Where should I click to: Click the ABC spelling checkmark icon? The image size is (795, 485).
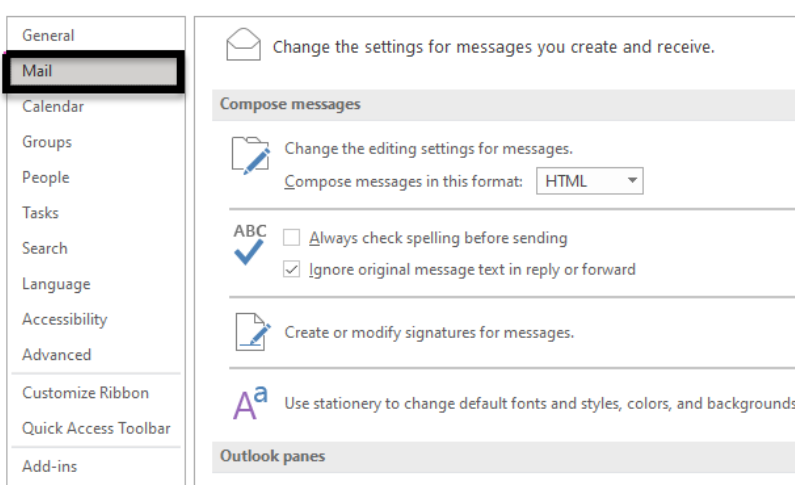(249, 244)
